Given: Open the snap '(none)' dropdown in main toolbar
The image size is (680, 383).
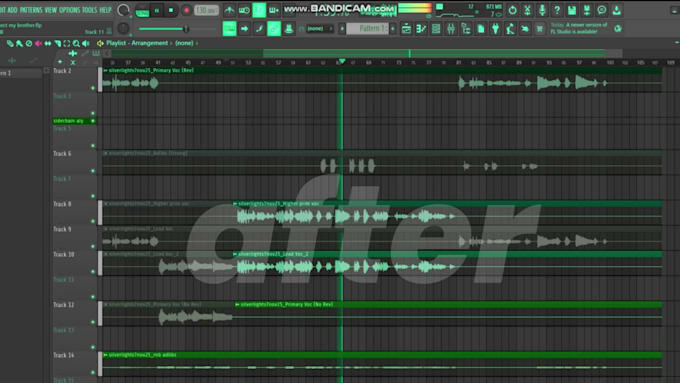Looking at the screenshot, I should click(319, 29).
